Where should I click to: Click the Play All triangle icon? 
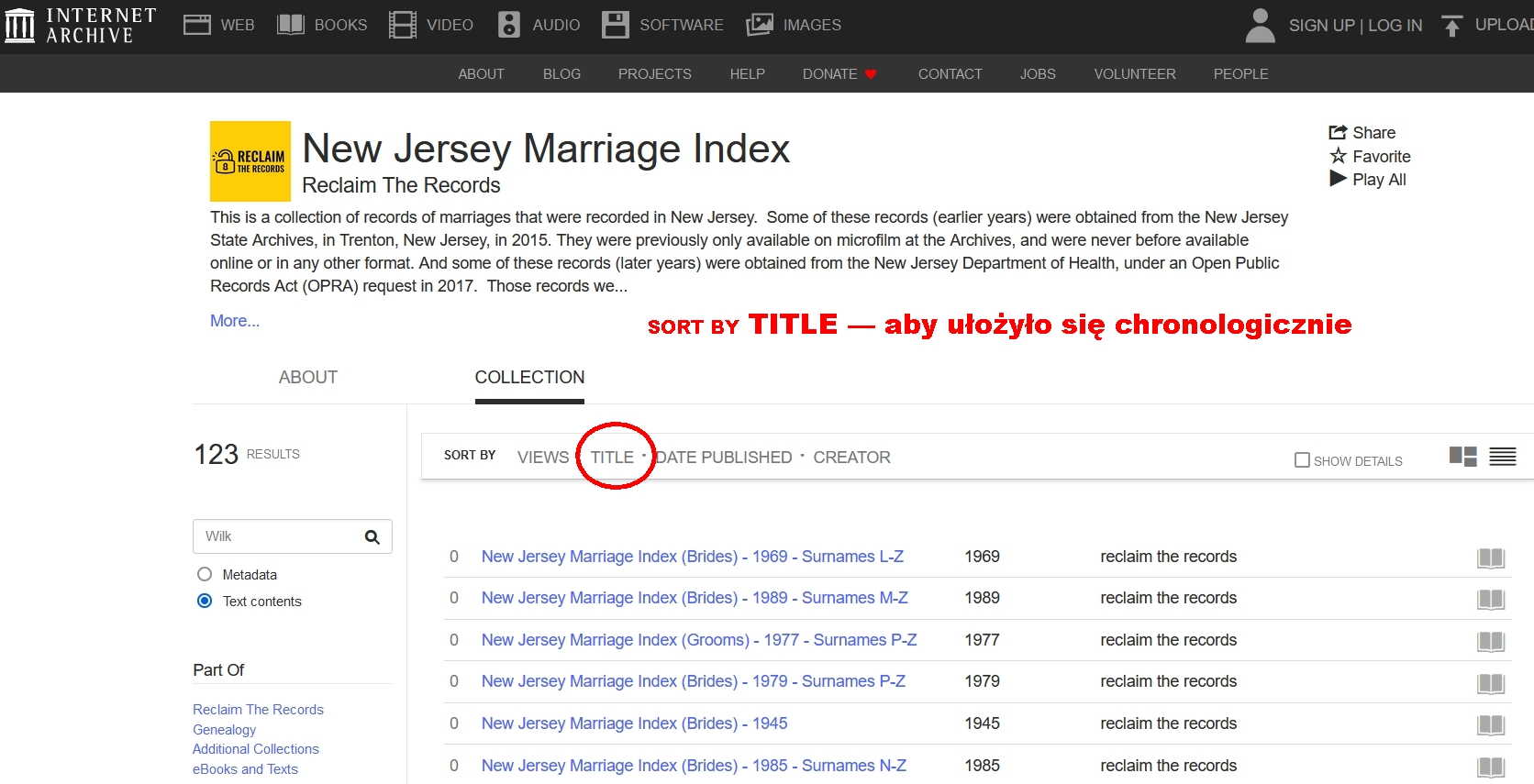click(x=1338, y=179)
